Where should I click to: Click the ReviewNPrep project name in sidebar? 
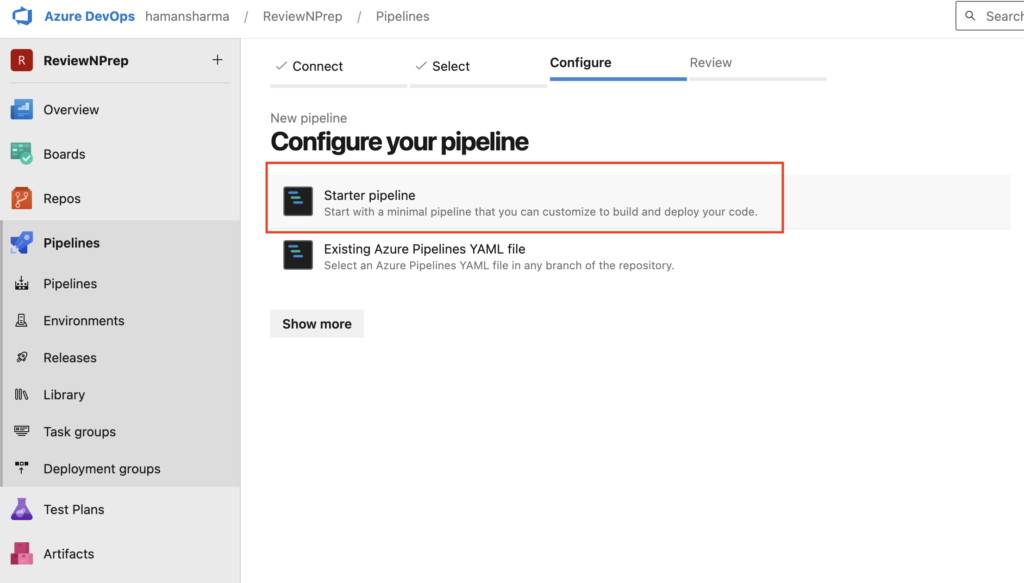pos(86,61)
